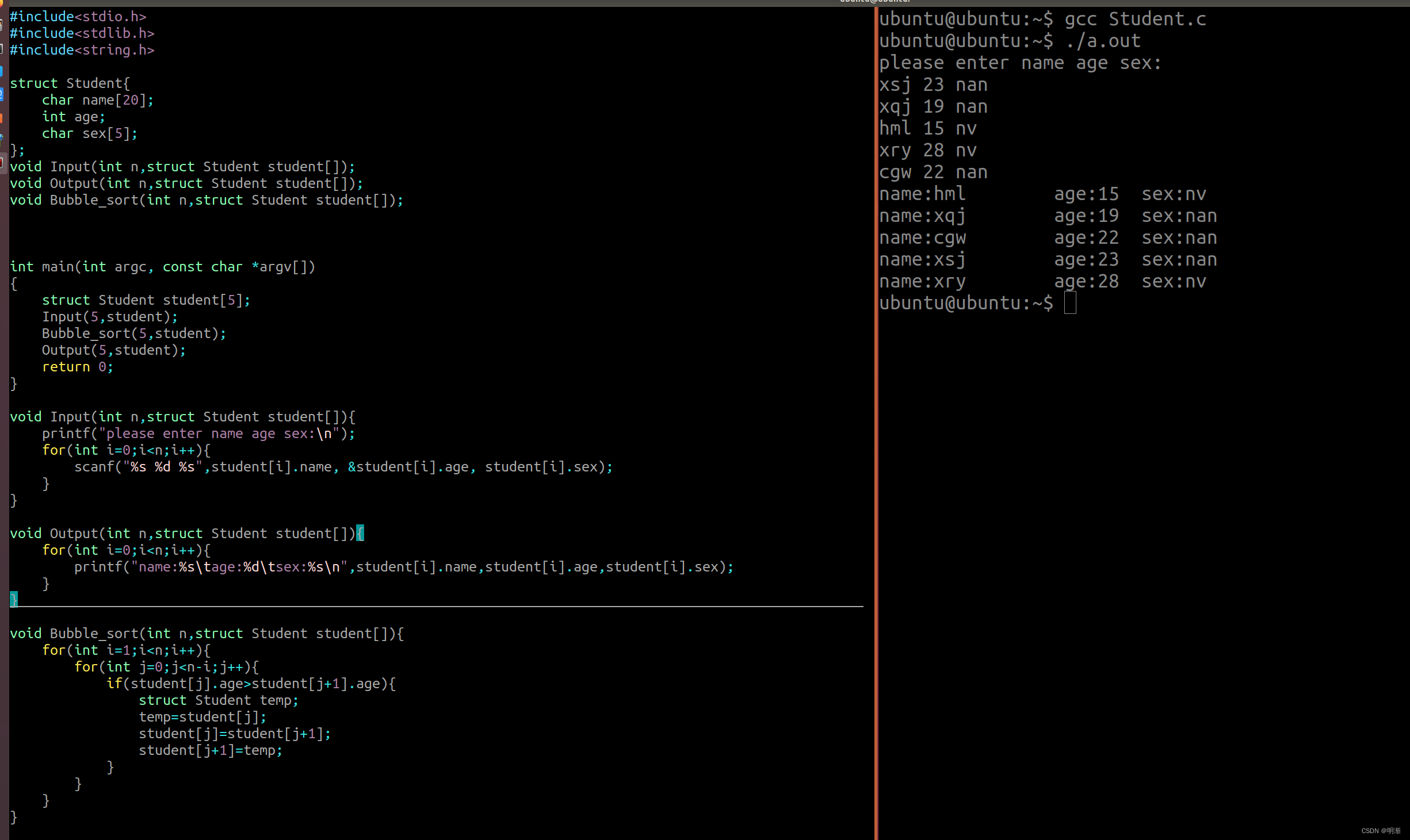The image size is (1410, 840).
Task: Click the active terminal icon in the dock
Action: coord(2,163)
